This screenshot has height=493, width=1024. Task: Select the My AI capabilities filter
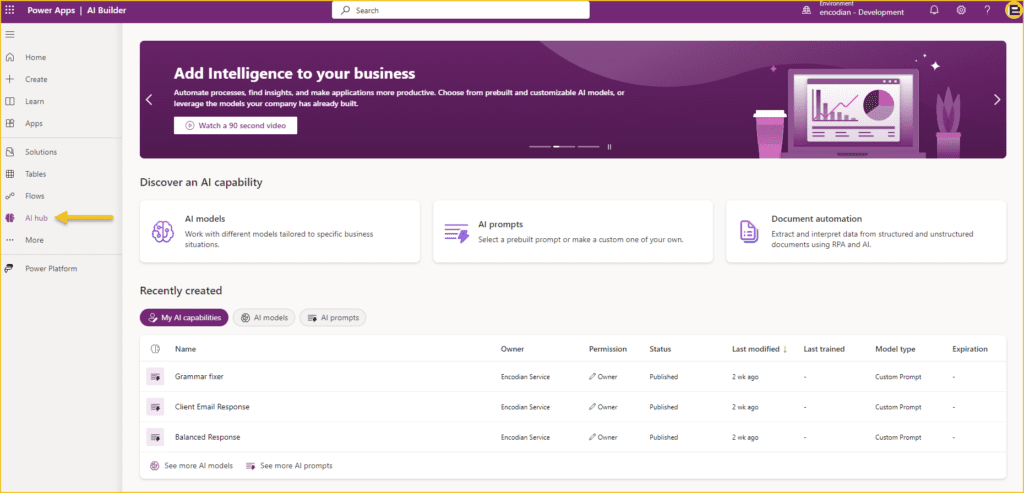click(x=184, y=318)
